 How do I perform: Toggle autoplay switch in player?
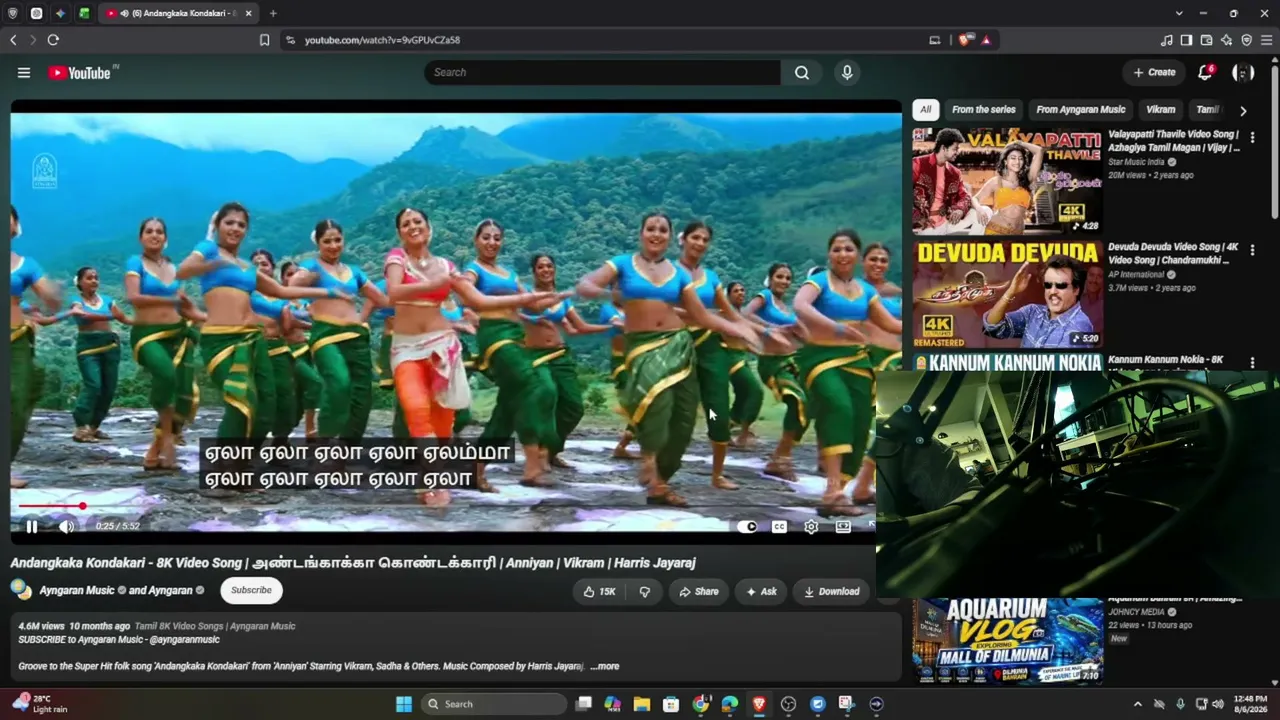tap(747, 527)
